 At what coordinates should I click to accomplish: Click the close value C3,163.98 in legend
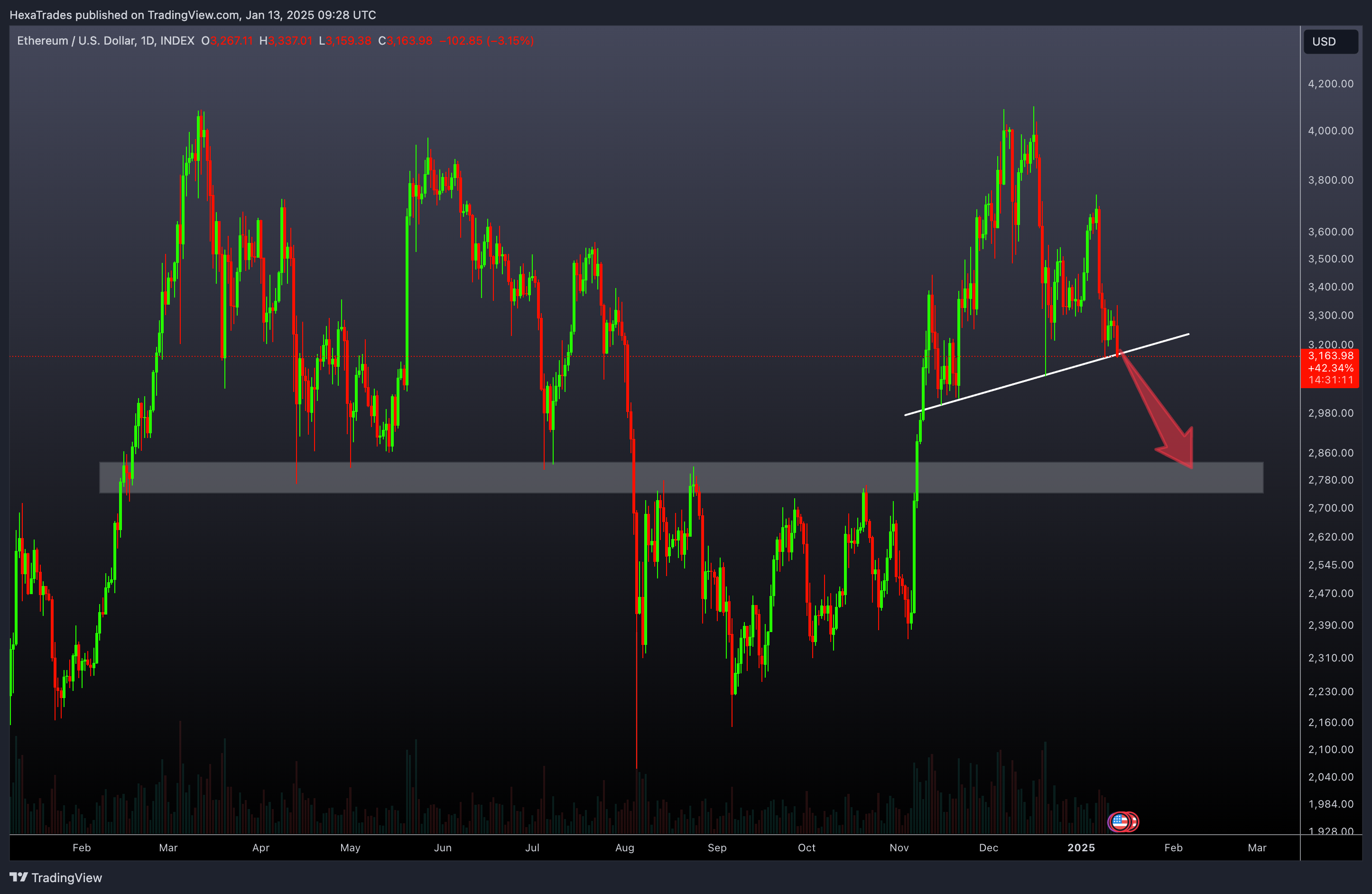[405, 41]
